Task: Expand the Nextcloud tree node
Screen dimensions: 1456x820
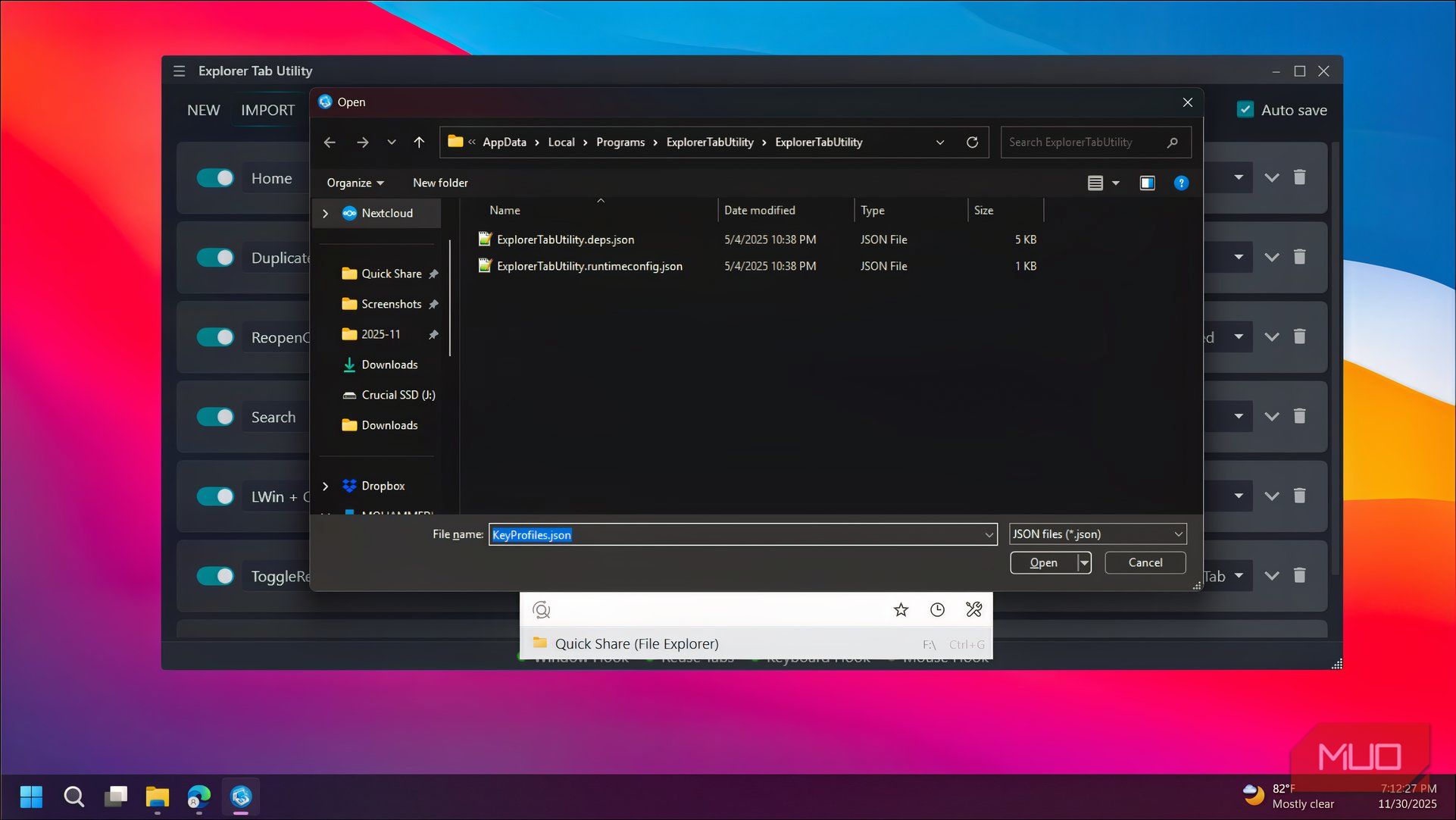Action: [326, 214]
